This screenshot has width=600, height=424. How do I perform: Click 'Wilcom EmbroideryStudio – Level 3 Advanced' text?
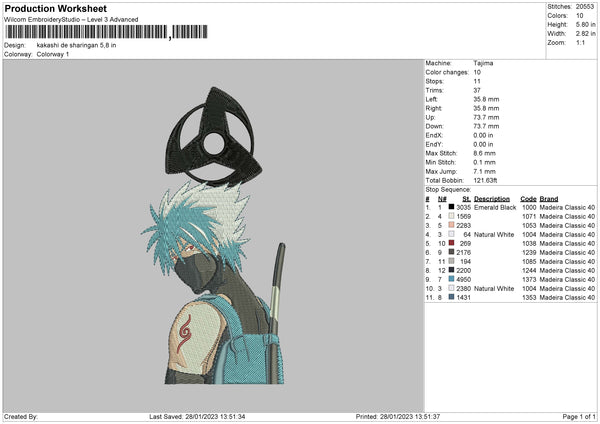tap(71, 20)
